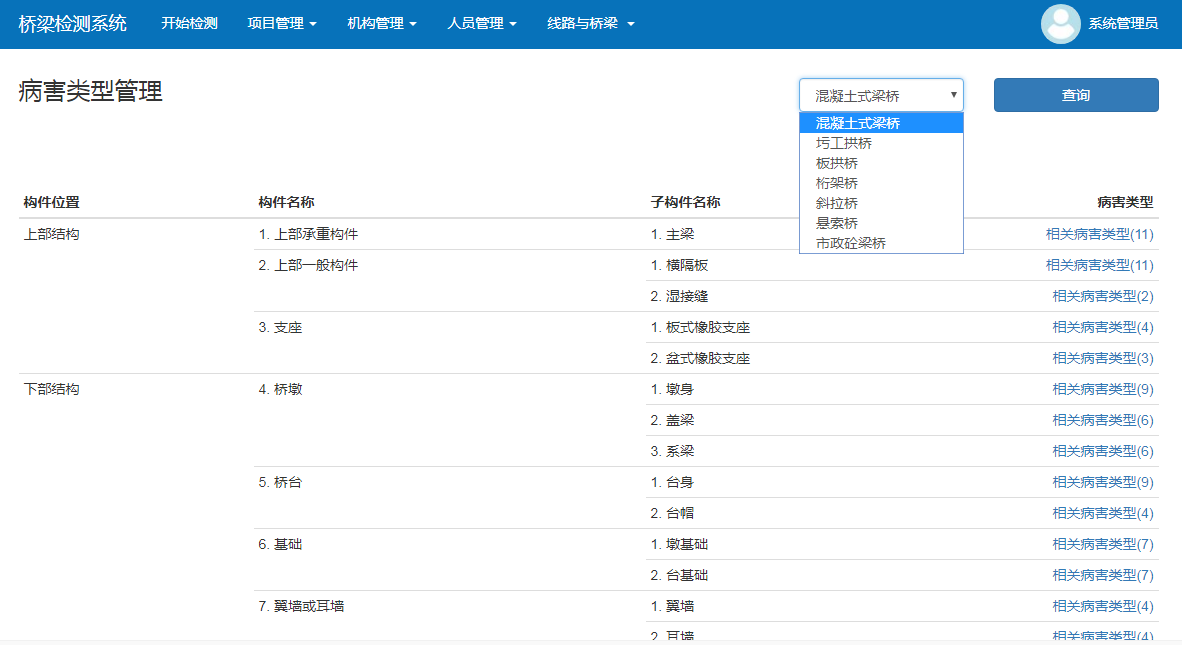
Task: View 相关病害类型 for 盆式橡胶支座
Action: (1102, 358)
